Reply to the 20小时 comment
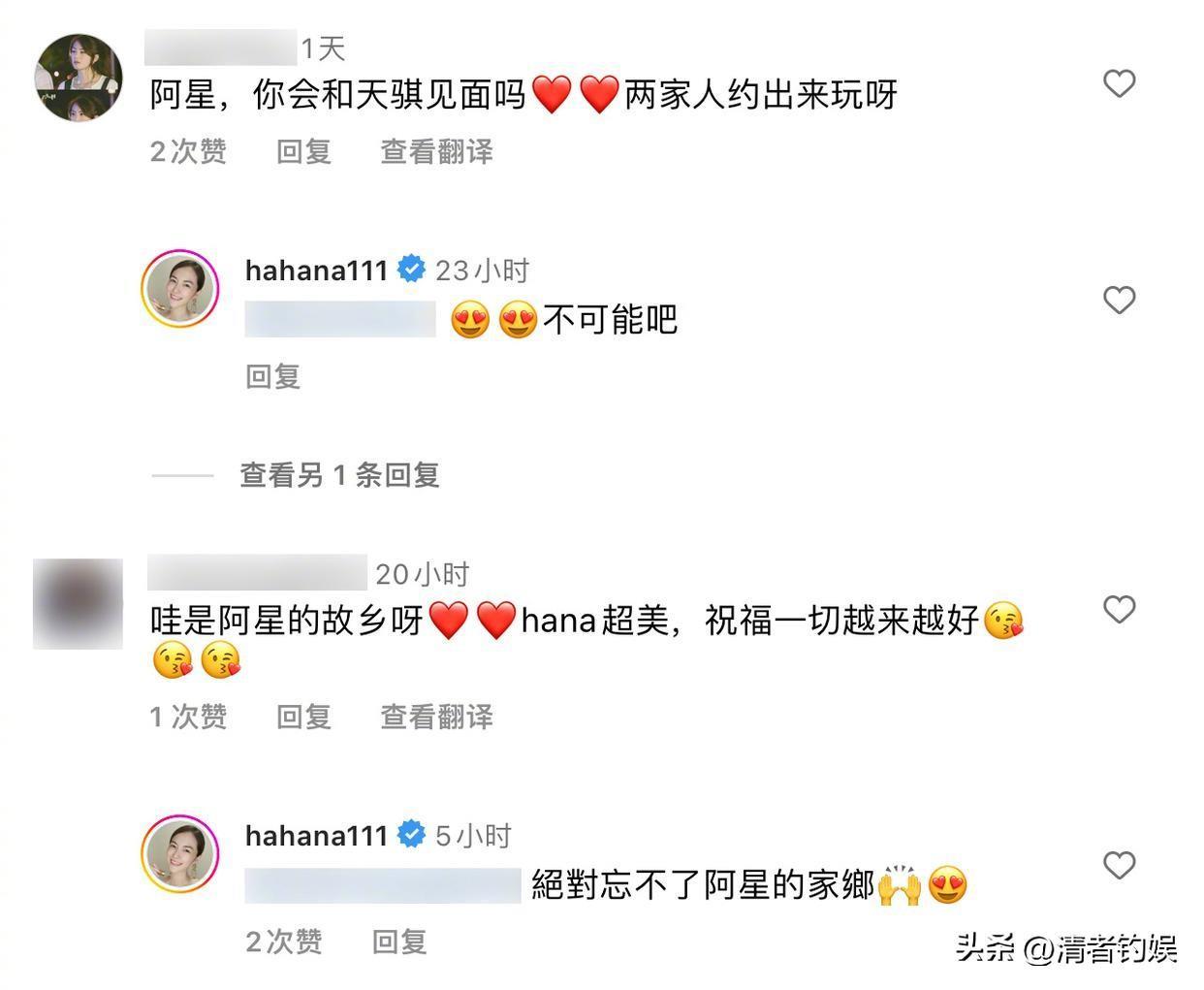The image size is (1204, 990). click(303, 717)
